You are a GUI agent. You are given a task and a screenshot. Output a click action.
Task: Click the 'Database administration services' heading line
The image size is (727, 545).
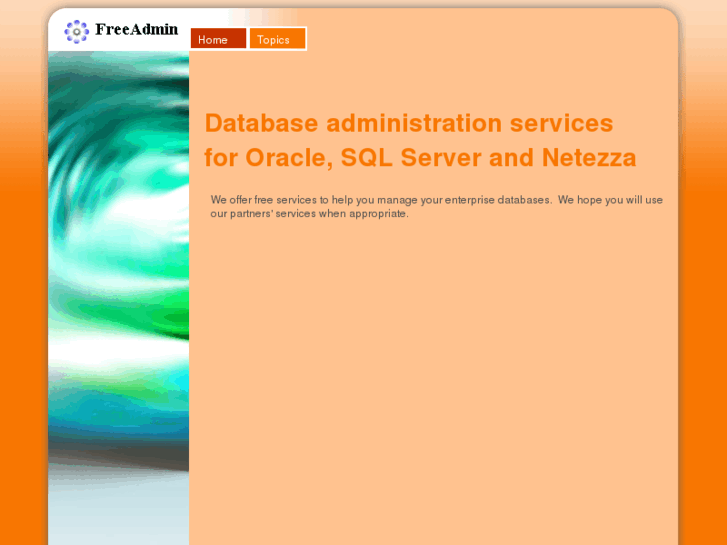[409, 123]
